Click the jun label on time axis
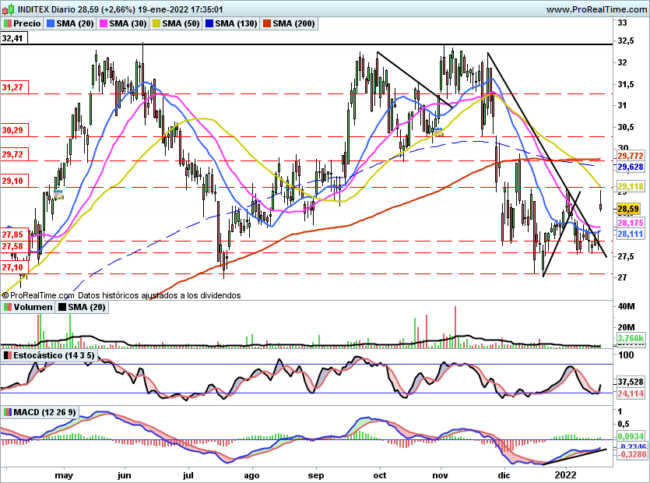The height and width of the screenshot is (483, 650). 124,475
